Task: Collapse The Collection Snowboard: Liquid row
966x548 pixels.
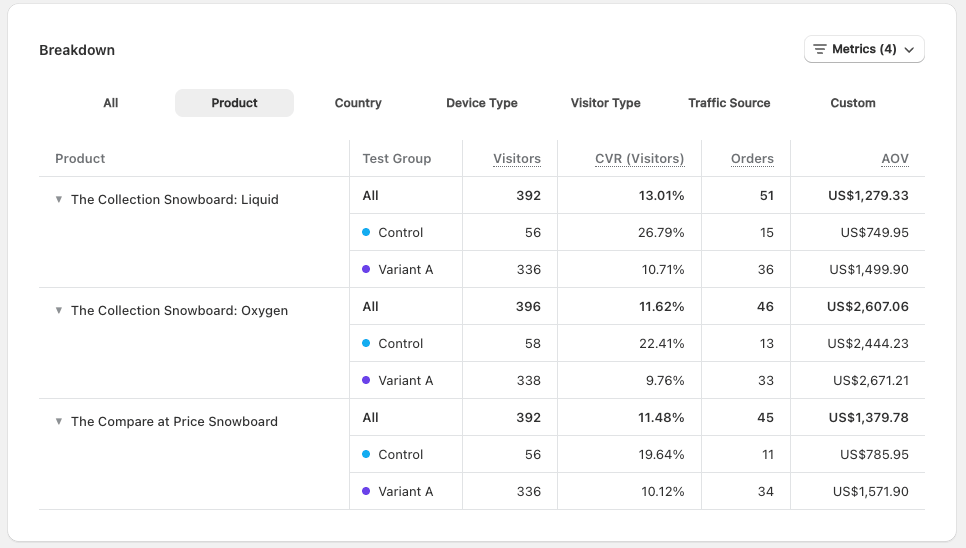Action: [x=59, y=199]
